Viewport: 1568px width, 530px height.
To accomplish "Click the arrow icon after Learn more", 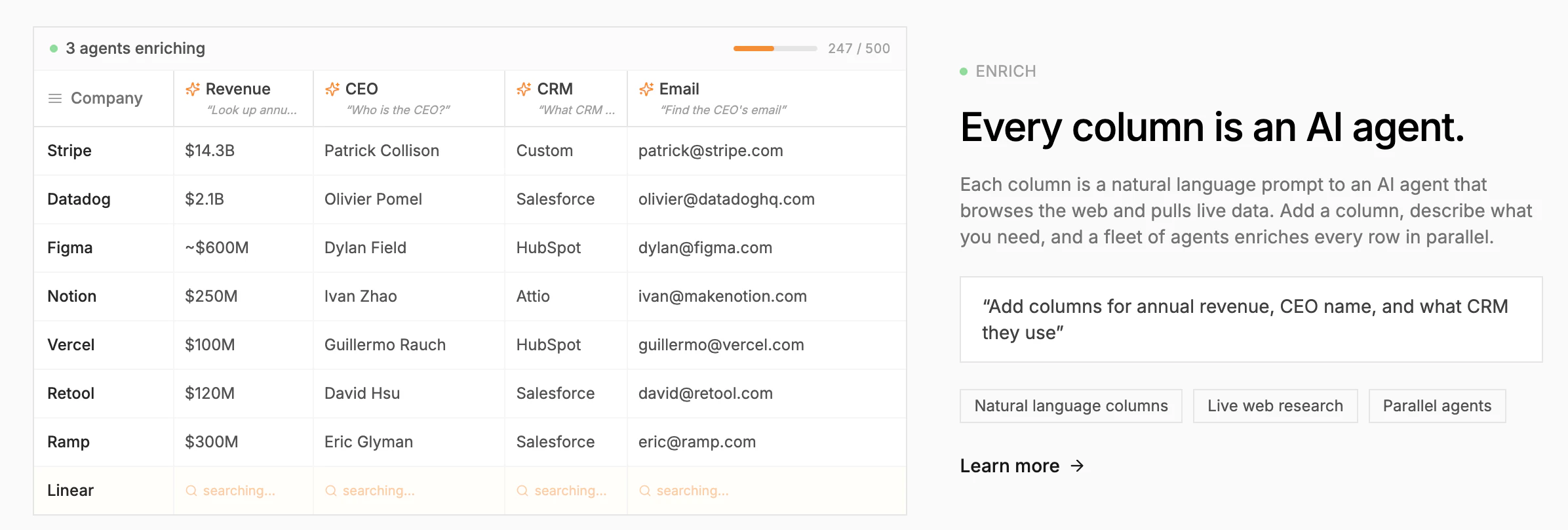I will click(1077, 466).
